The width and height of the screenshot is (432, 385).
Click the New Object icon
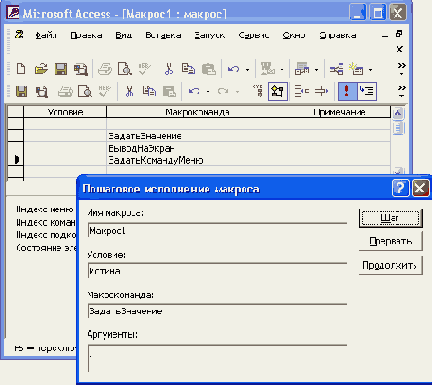pyautogui.click(x=356, y=69)
